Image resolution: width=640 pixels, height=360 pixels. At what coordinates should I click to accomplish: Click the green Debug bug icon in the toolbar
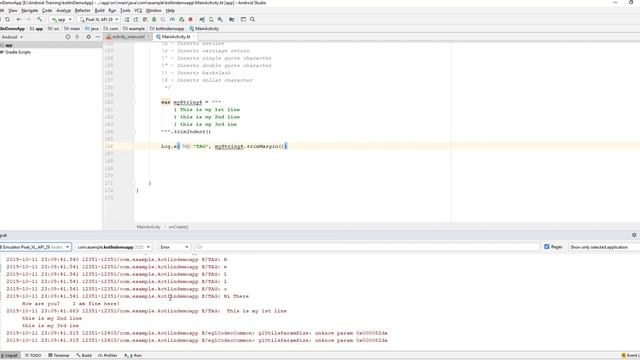154,19
